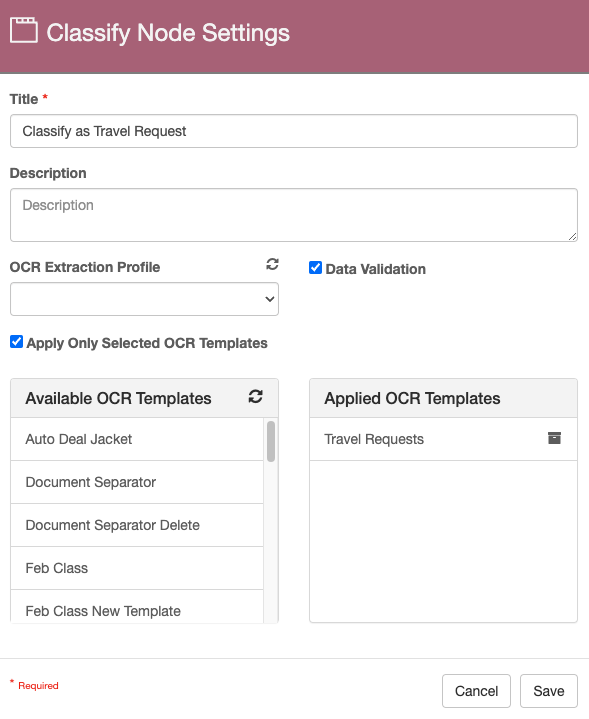Choose the Document Separator Delete template
This screenshot has width=589, height=719.
point(137,525)
